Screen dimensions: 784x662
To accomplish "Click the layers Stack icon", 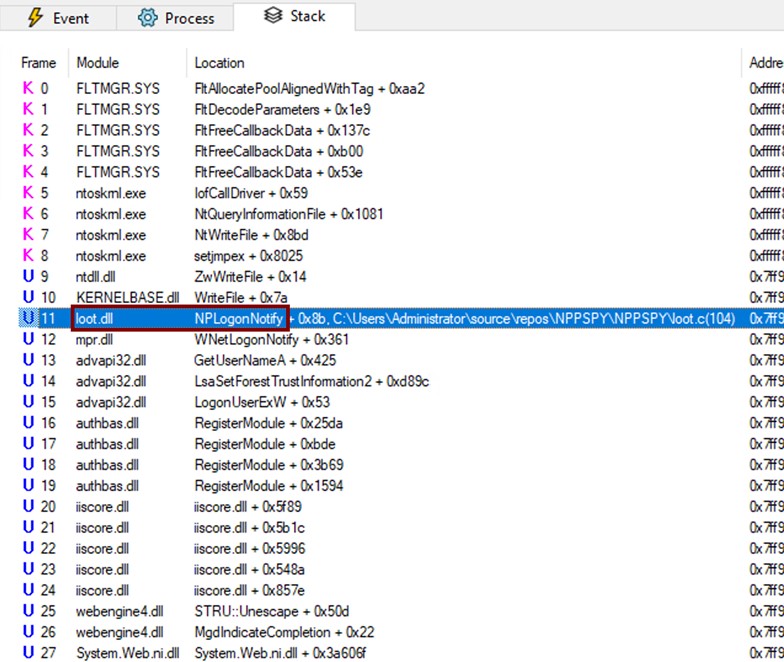I will pos(273,16).
